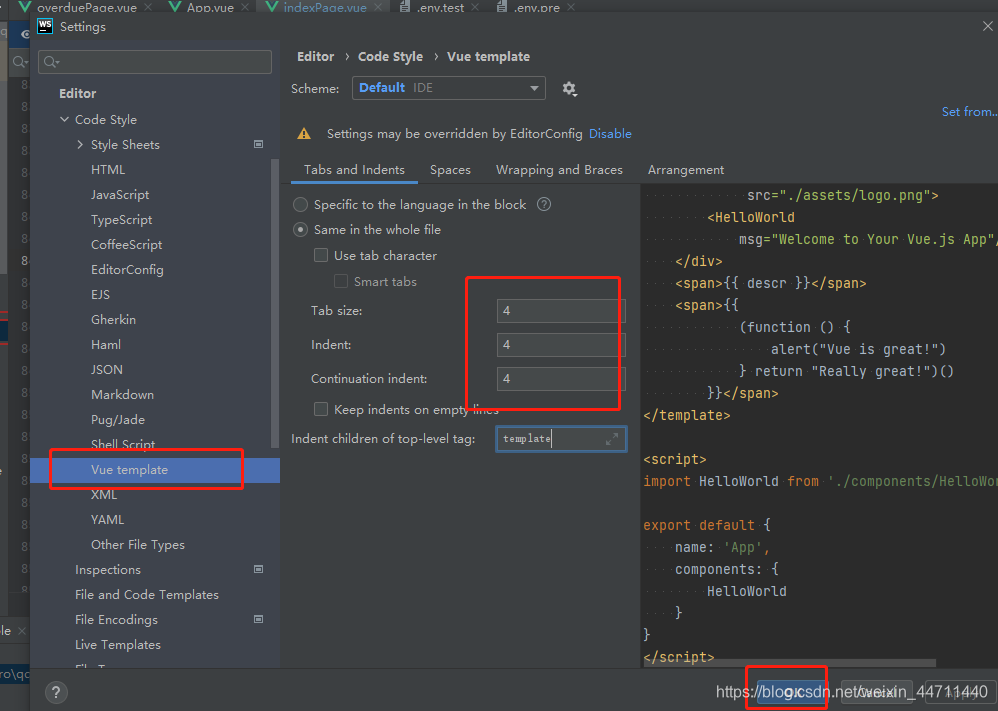The width and height of the screenshot is (998, 711).
Task: Click the Continuation indent input field
Action: 561,379
